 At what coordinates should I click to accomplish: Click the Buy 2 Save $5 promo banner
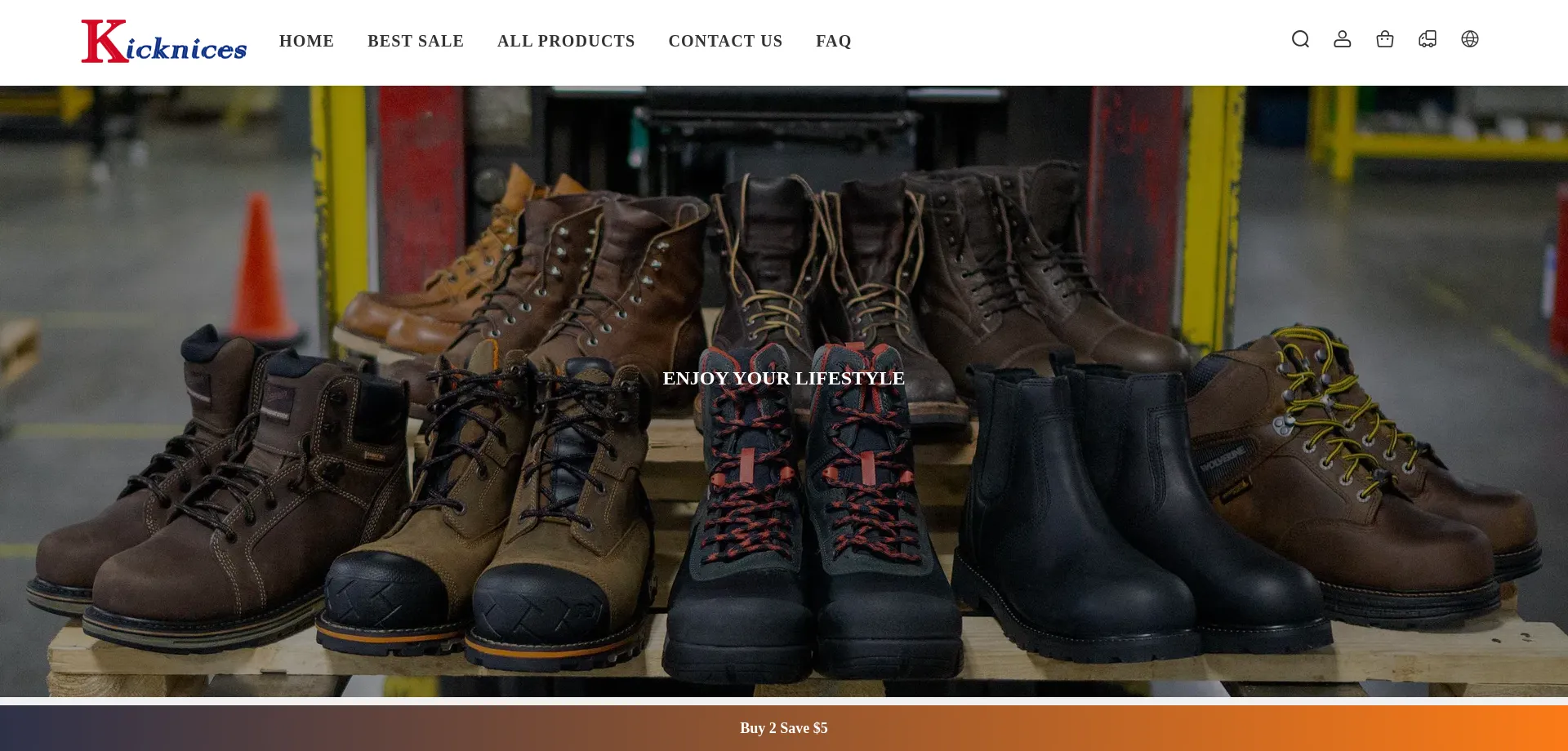click(784, 728)
